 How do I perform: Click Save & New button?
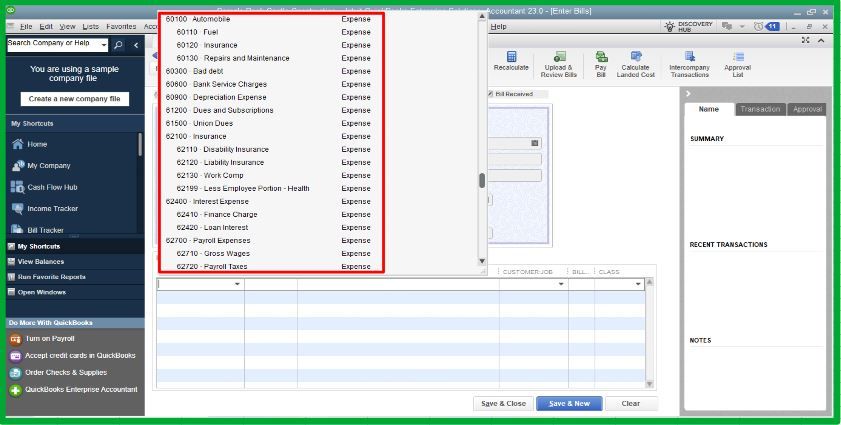tap(569, 404)
